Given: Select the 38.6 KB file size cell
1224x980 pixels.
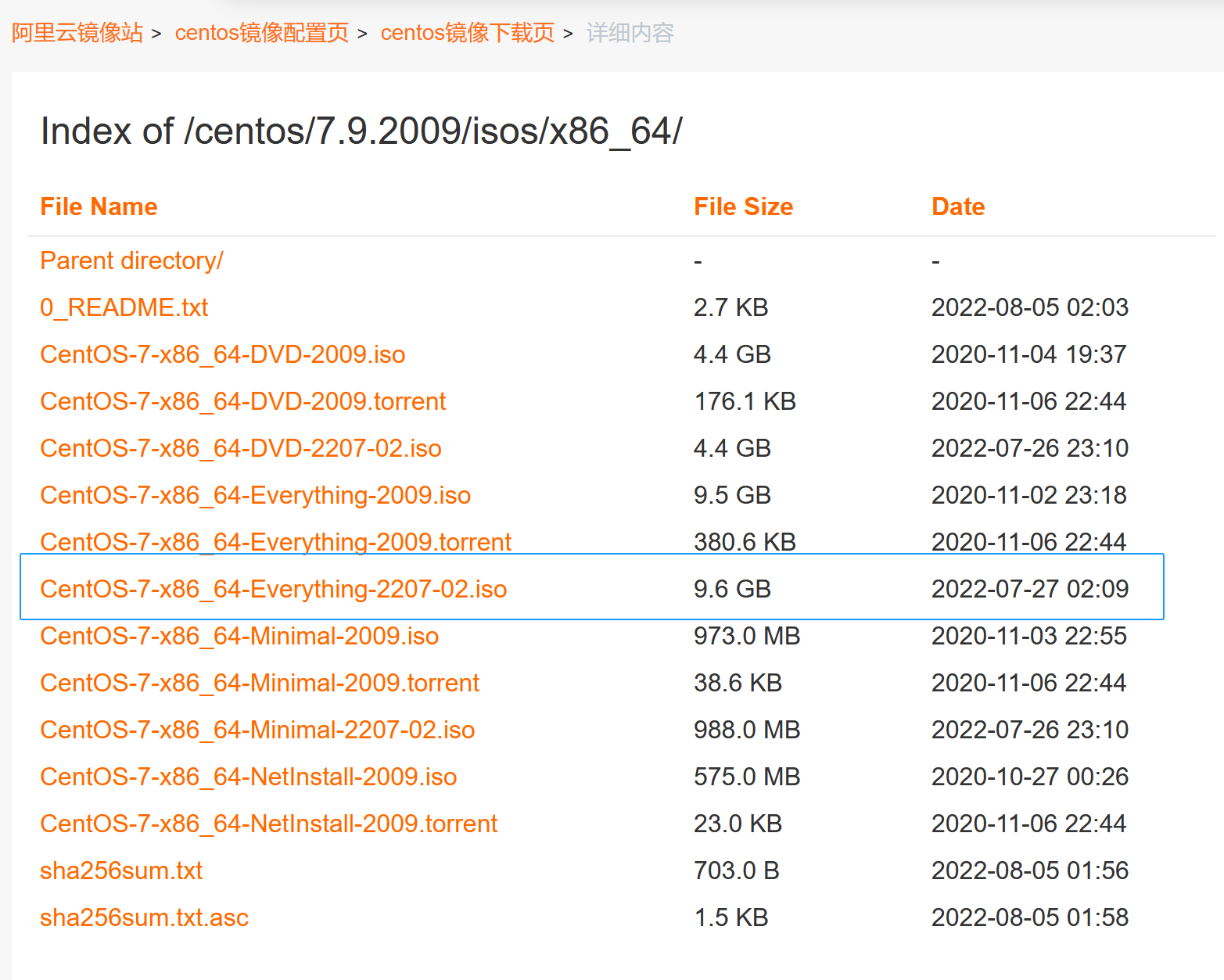Looking at the screenshot, I should (x=738, y=683).
